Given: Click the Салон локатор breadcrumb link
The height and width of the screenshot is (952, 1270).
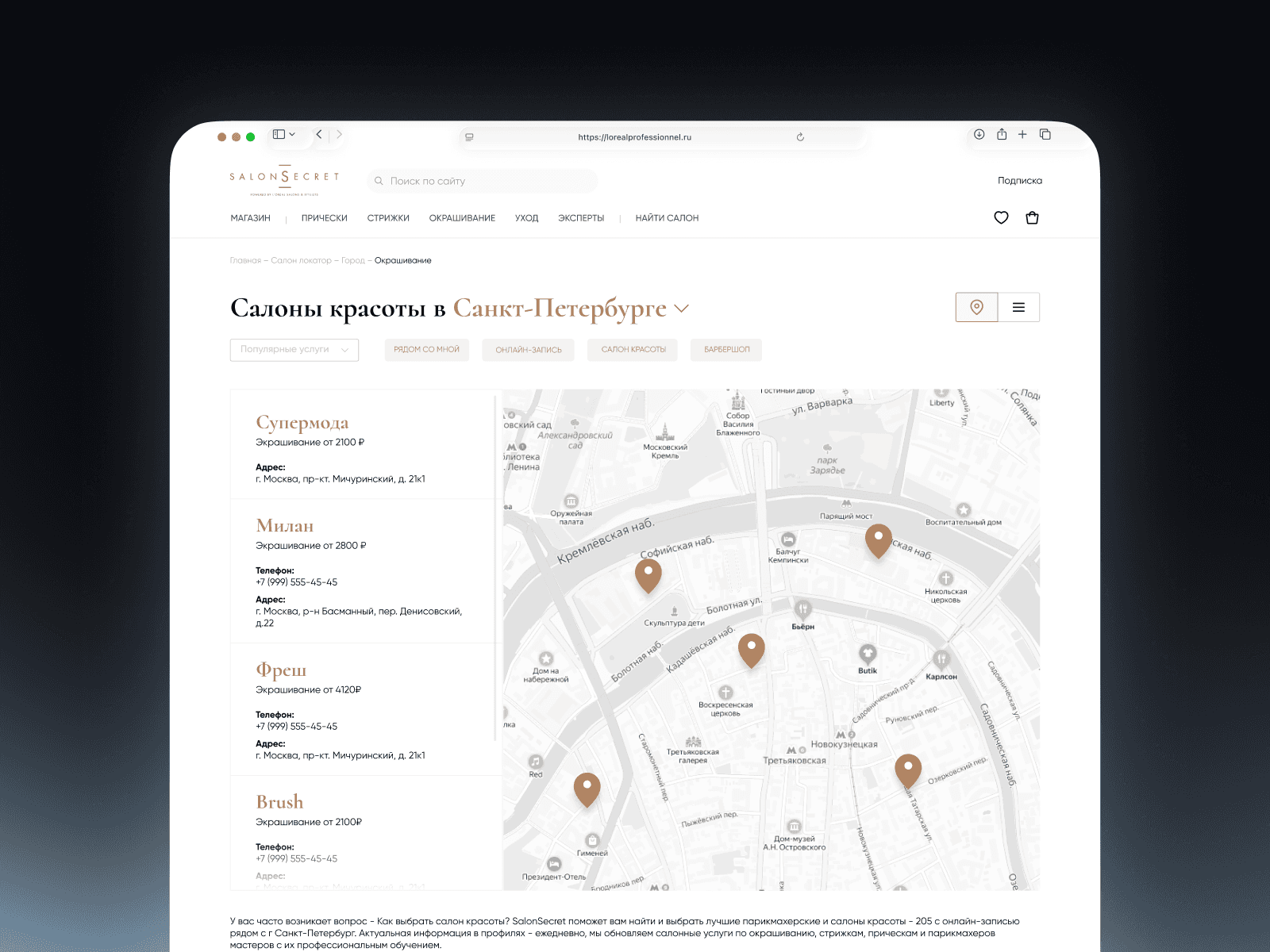Looking at the screenshot, I should (301, 260).
